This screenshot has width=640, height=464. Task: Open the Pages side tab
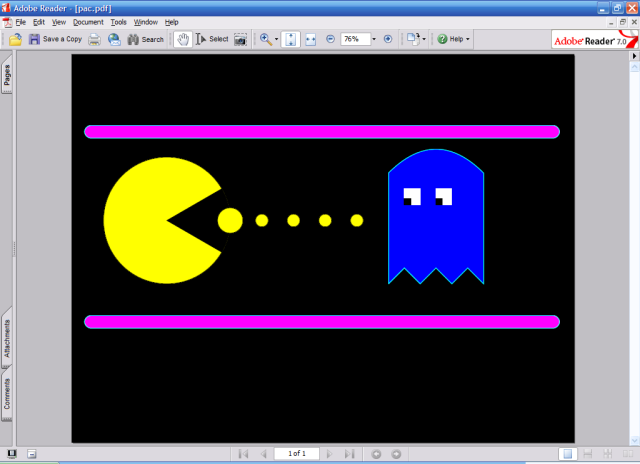coord(7,75)
